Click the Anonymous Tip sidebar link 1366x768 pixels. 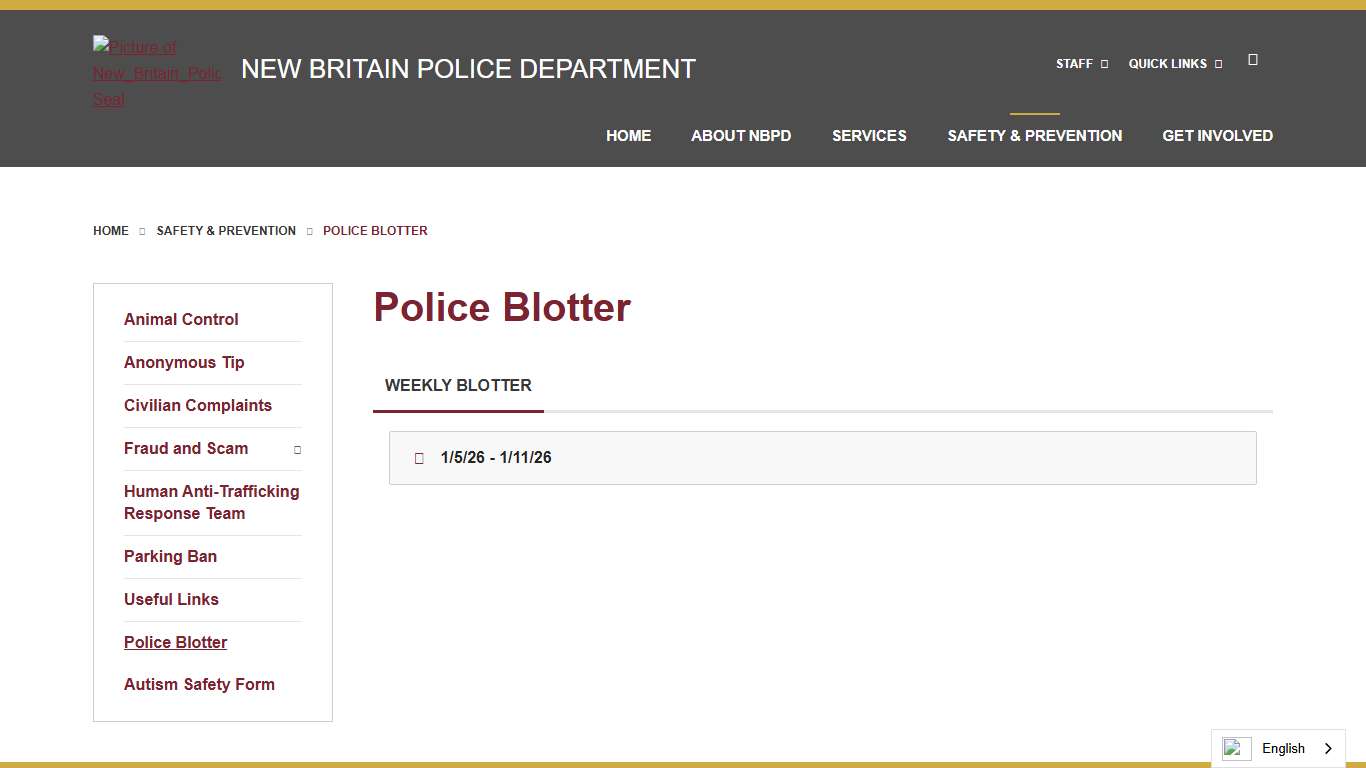point(184,362)
